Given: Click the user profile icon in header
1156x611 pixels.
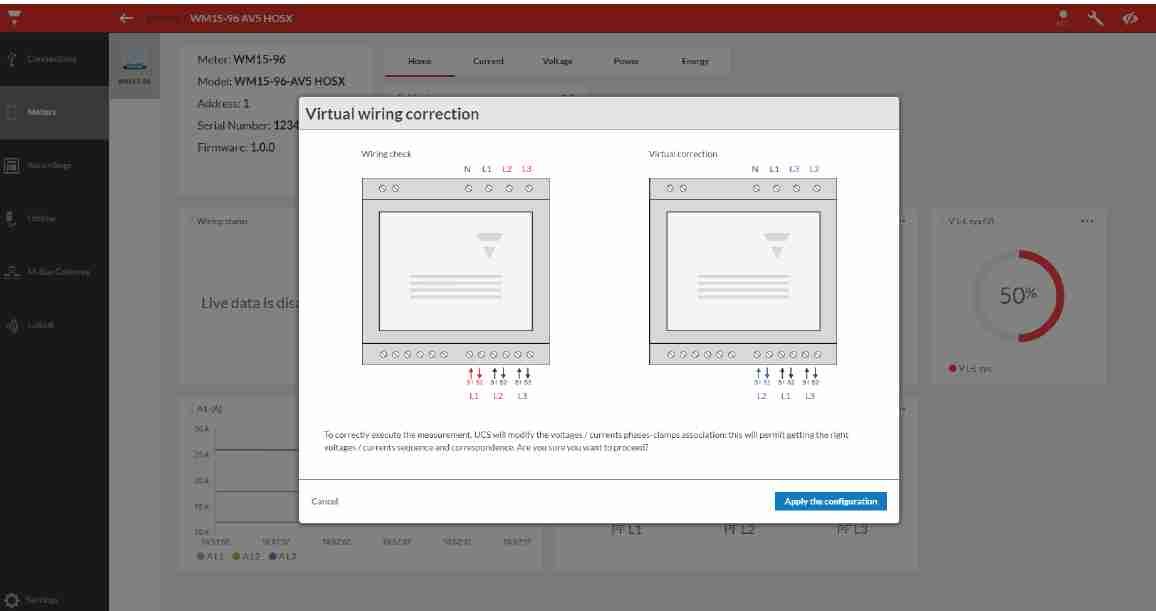Looking at the screenshot, I should (1062, 18).
